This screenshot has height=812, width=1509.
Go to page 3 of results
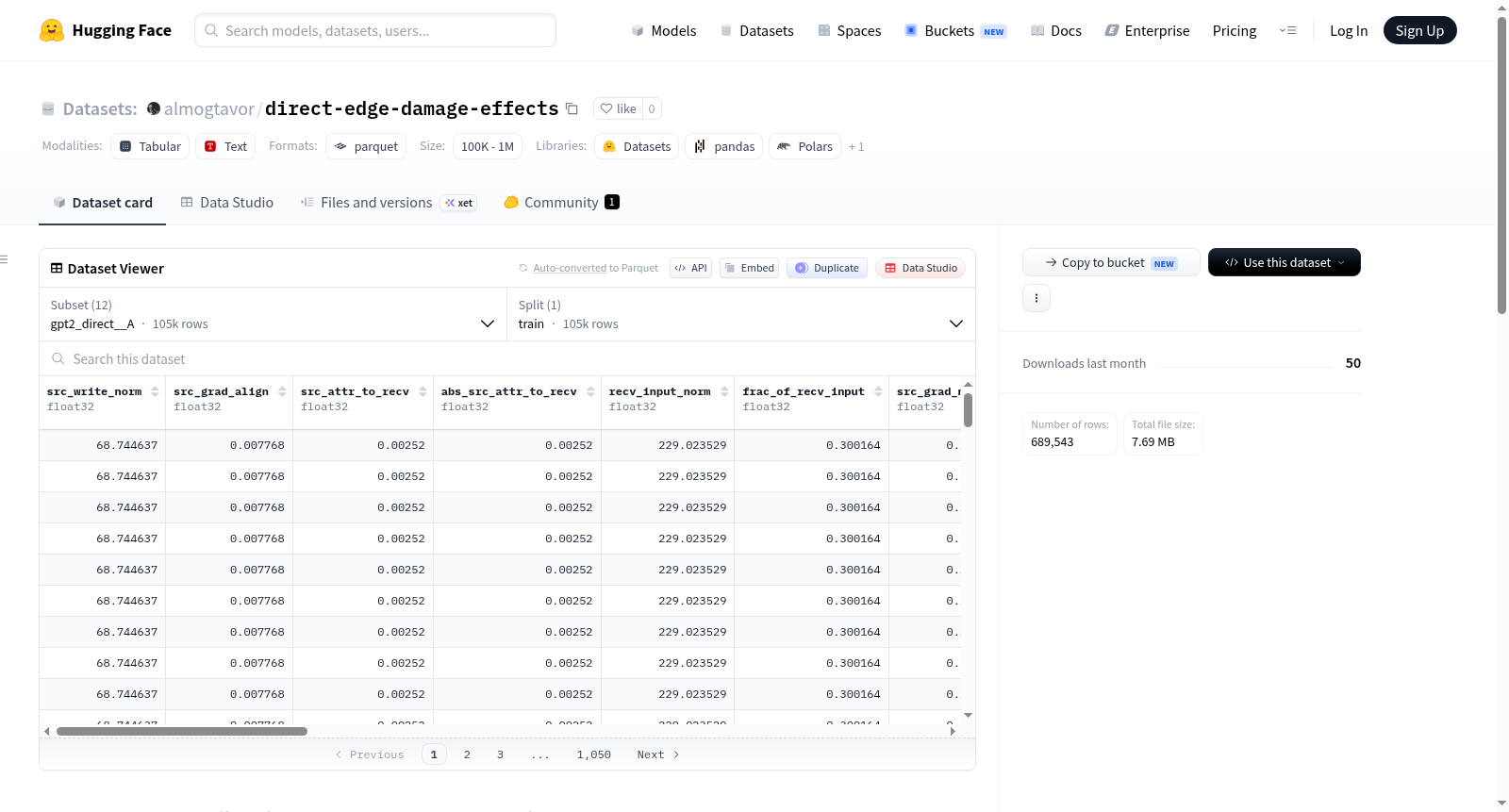(500, 754)
